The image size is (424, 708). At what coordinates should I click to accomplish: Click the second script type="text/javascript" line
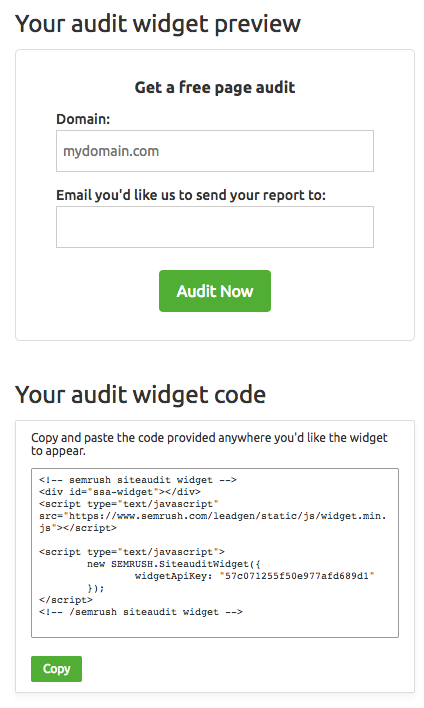click(132, 552)
